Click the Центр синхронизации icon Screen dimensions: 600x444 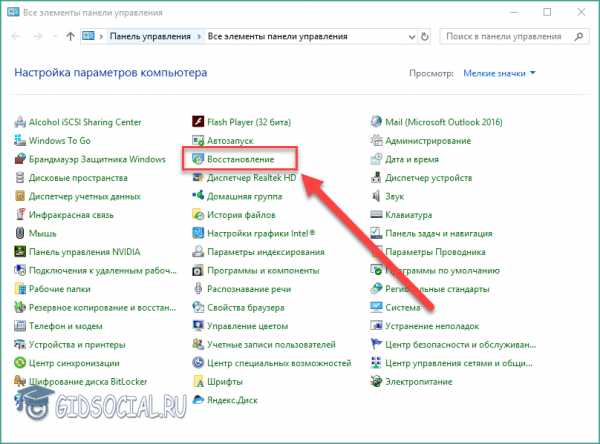pos(20,363)
